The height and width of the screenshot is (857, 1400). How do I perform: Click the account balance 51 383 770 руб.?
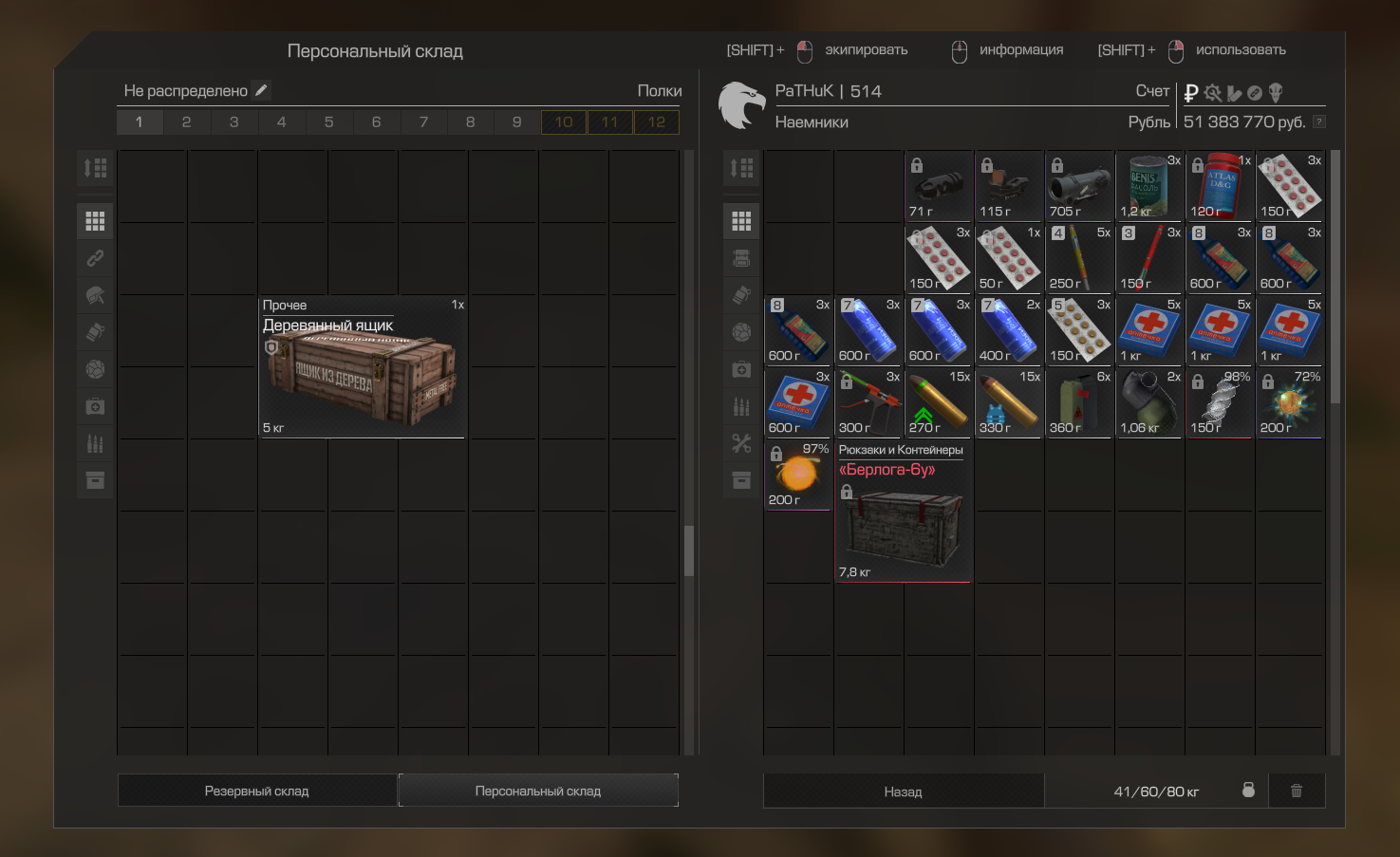coord(1244,121)
